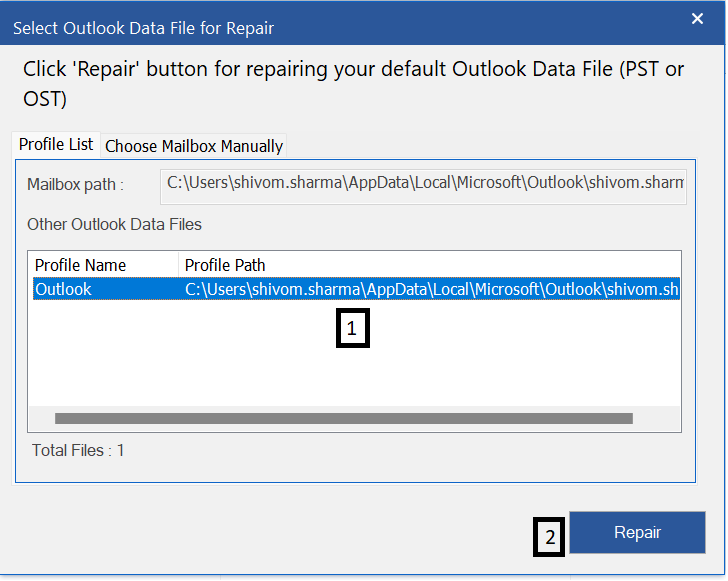The image size is (728, 581).
Task: Click the number 1 callout marker
Action: 352,328
